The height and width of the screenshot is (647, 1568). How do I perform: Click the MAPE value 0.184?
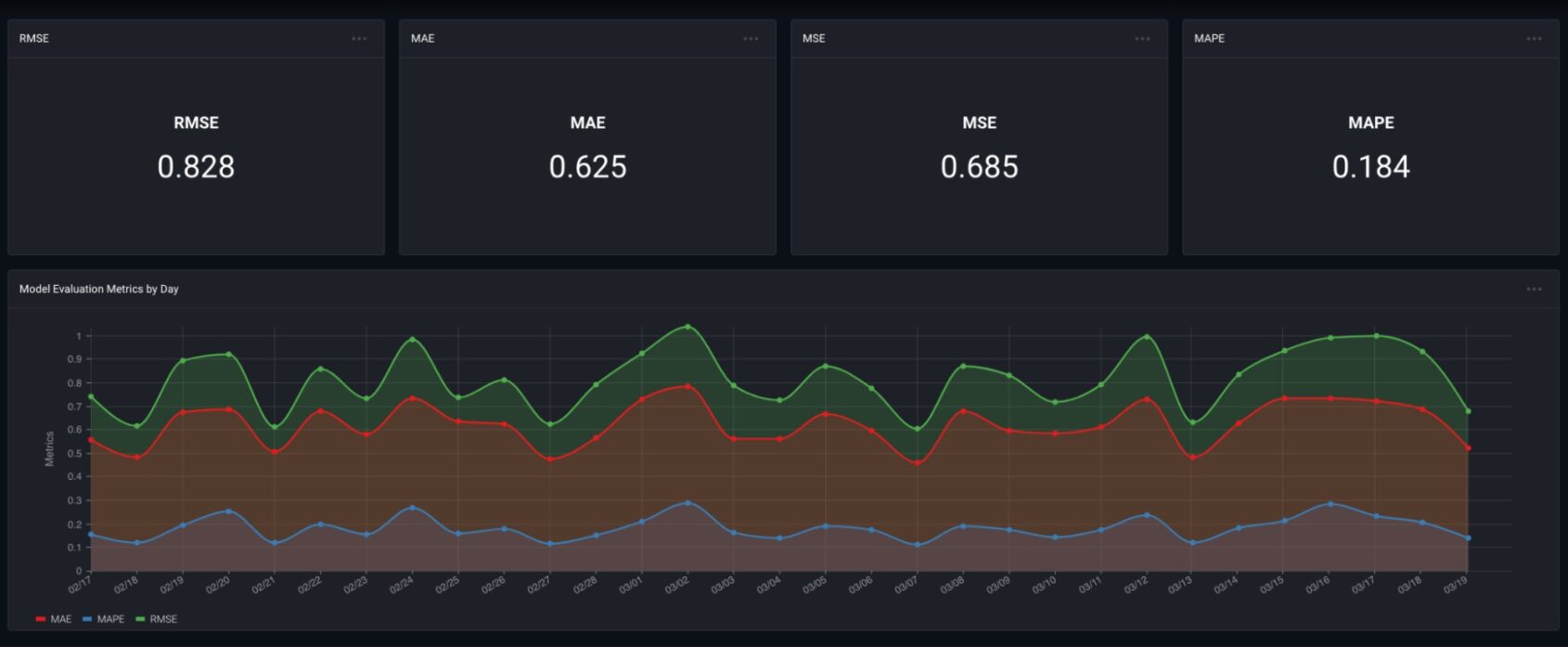[1370, 167]
